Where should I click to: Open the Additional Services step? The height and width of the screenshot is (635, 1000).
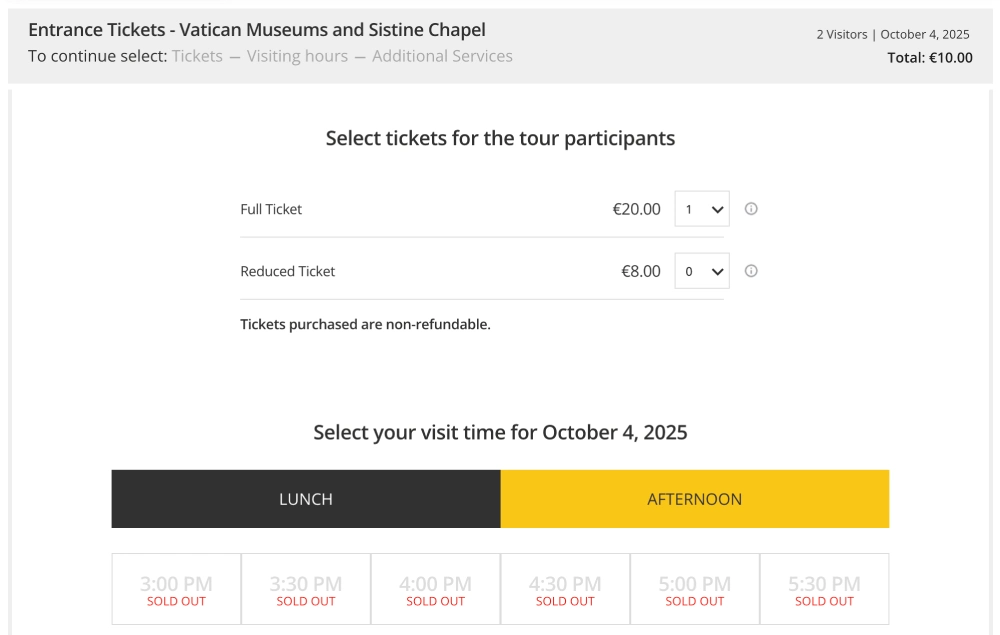point(442,56)
